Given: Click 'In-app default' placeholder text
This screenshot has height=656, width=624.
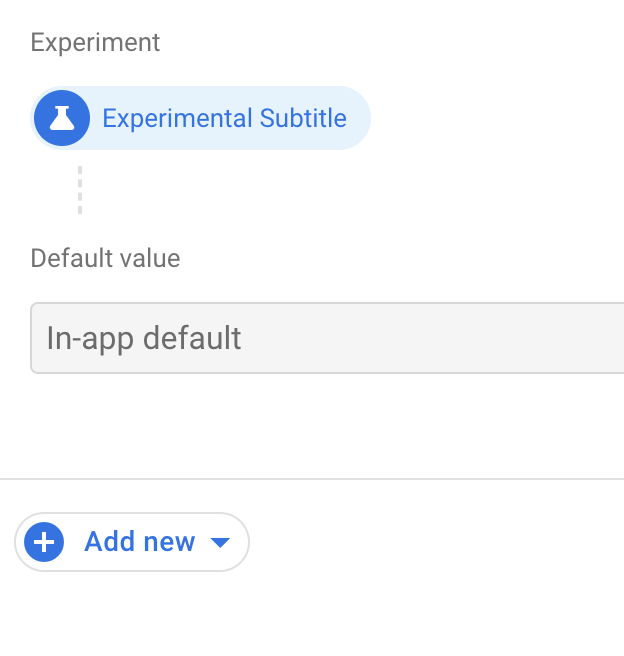Looking at the screenshot, I should [144, 338].
